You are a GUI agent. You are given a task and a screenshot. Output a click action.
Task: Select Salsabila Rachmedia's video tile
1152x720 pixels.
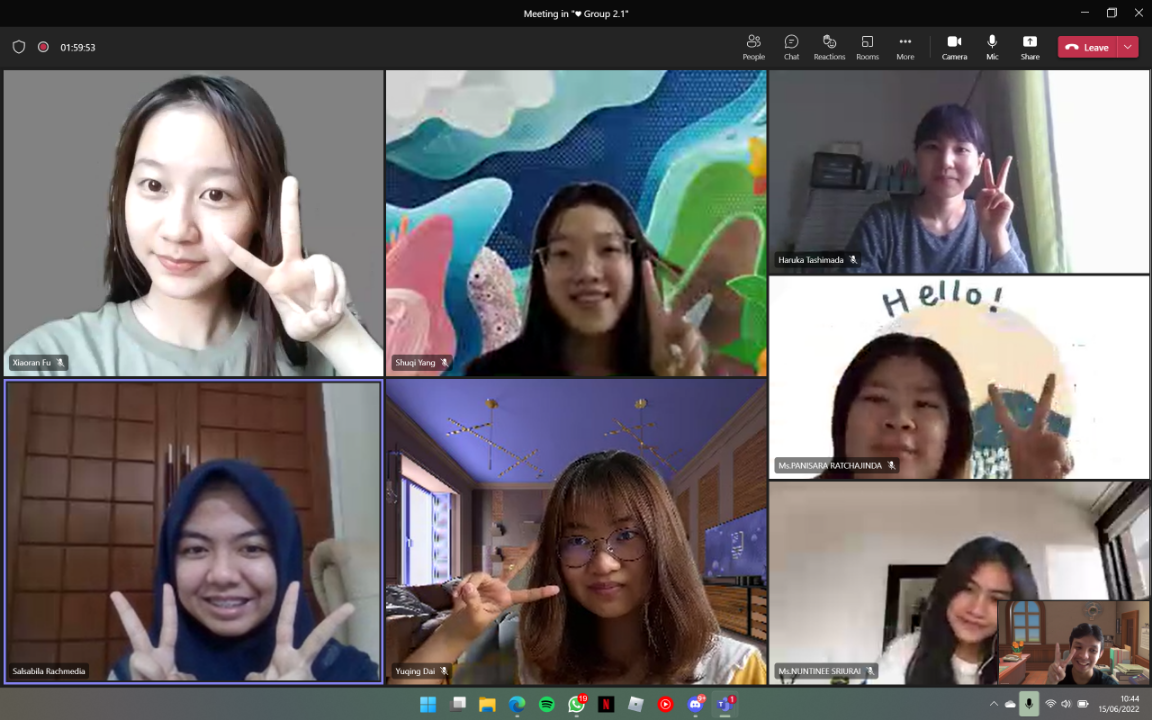[193, 531]
